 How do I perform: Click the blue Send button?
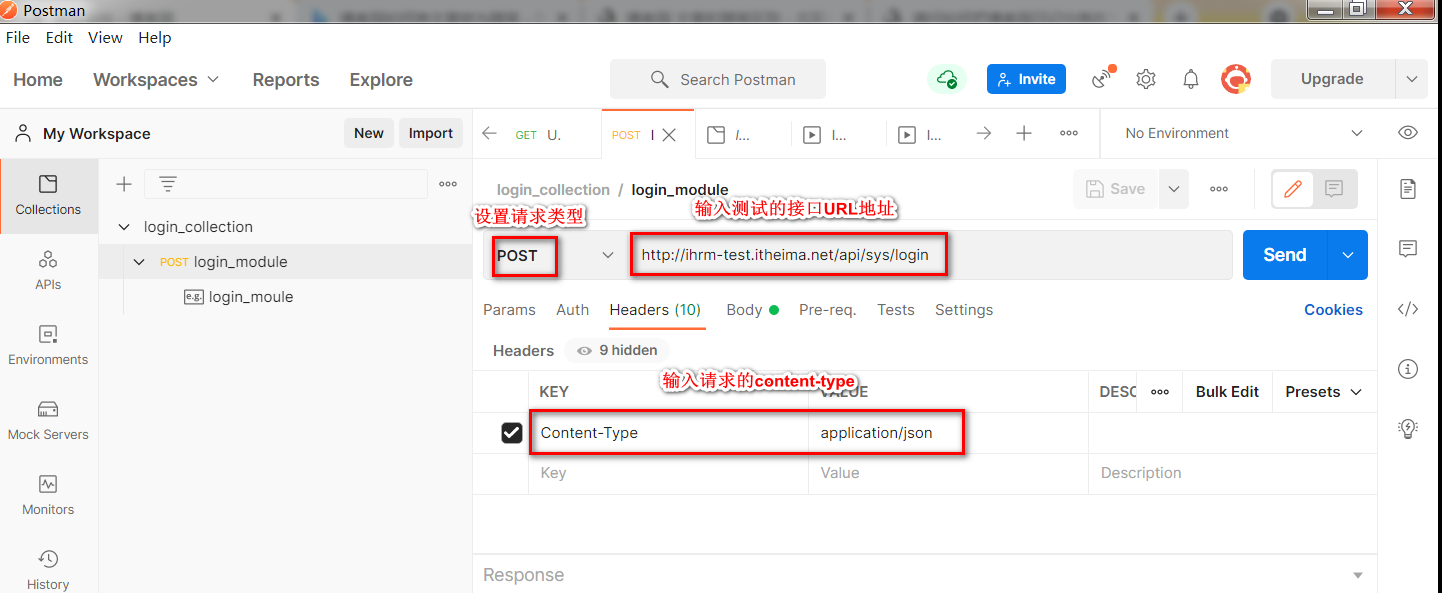(x=1285, y=255)
